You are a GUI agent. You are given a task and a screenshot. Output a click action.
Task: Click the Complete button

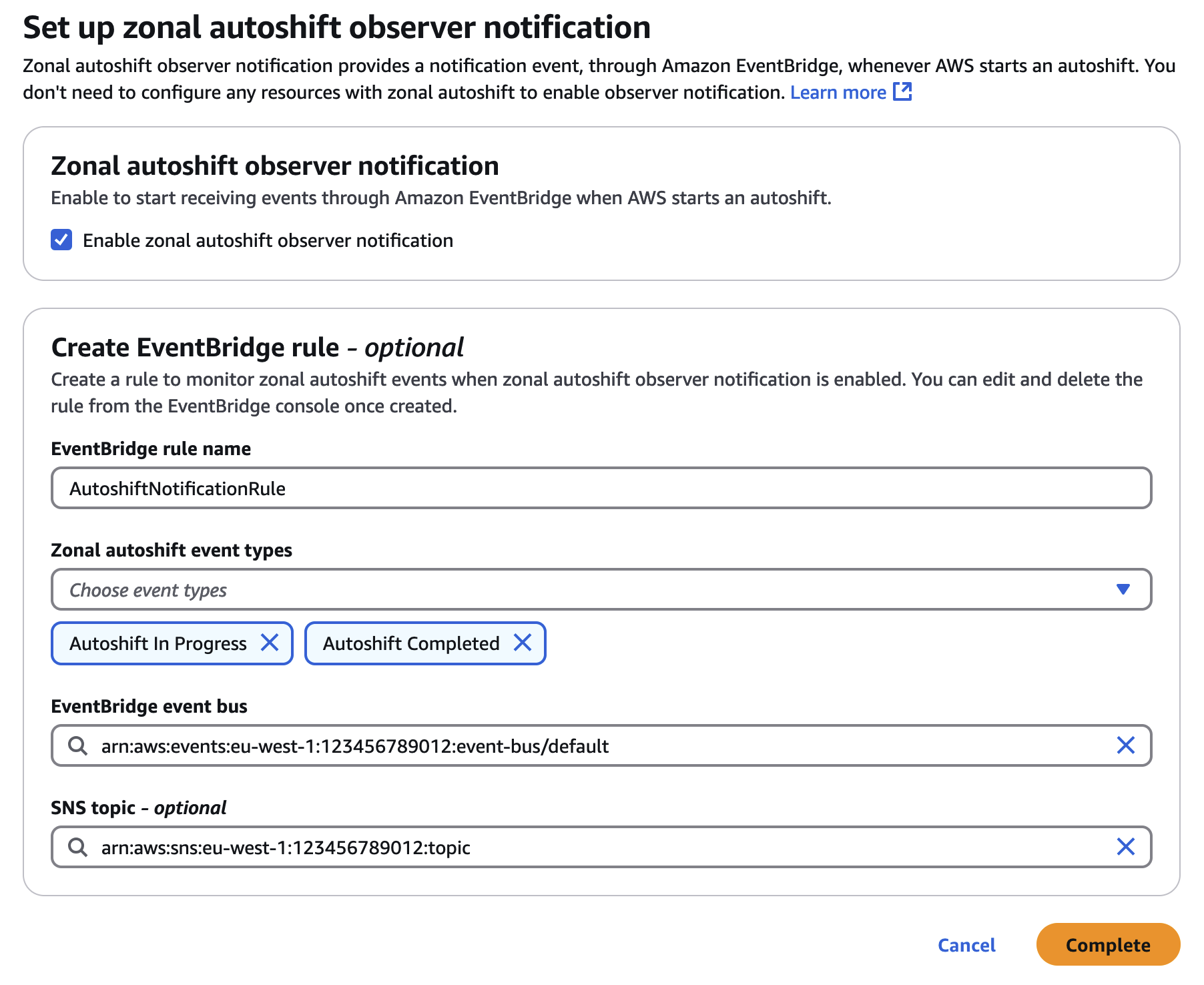(x=1108, y=945)
